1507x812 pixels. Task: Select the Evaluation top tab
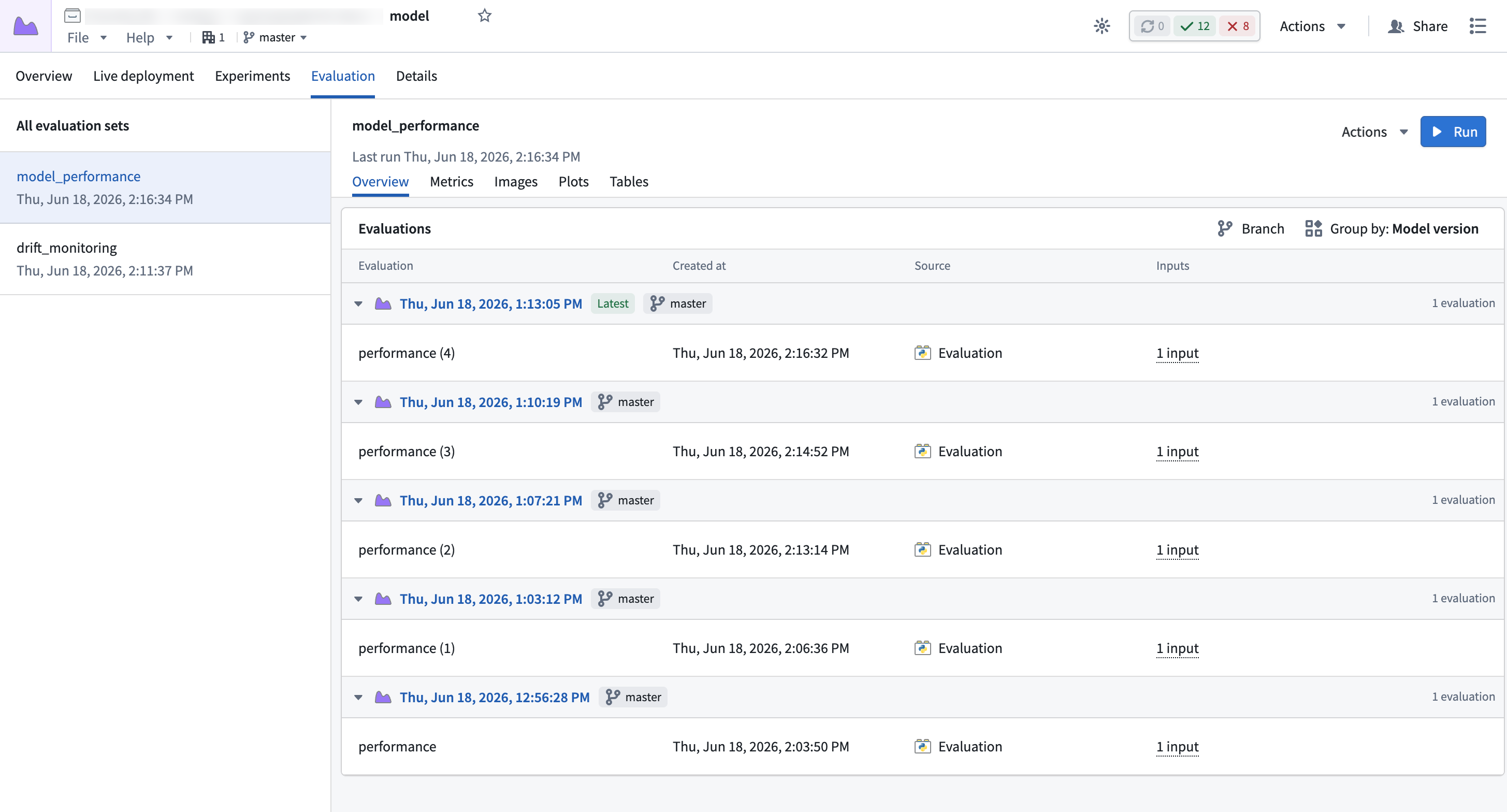click(343, 76)
